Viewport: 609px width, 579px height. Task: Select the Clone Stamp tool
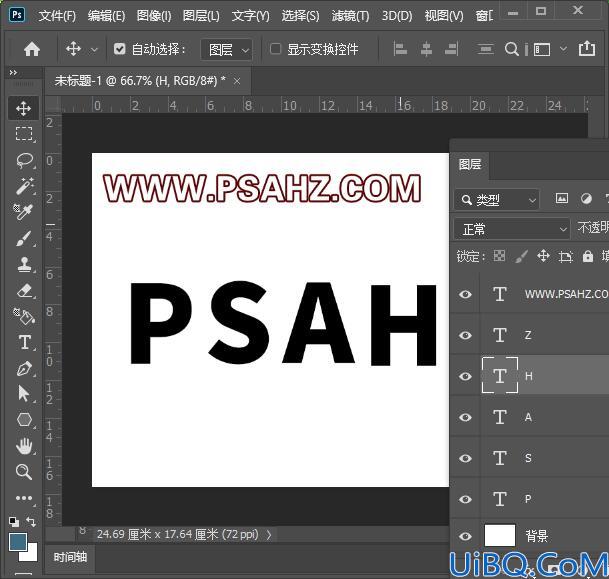click(x=24, y=264)
